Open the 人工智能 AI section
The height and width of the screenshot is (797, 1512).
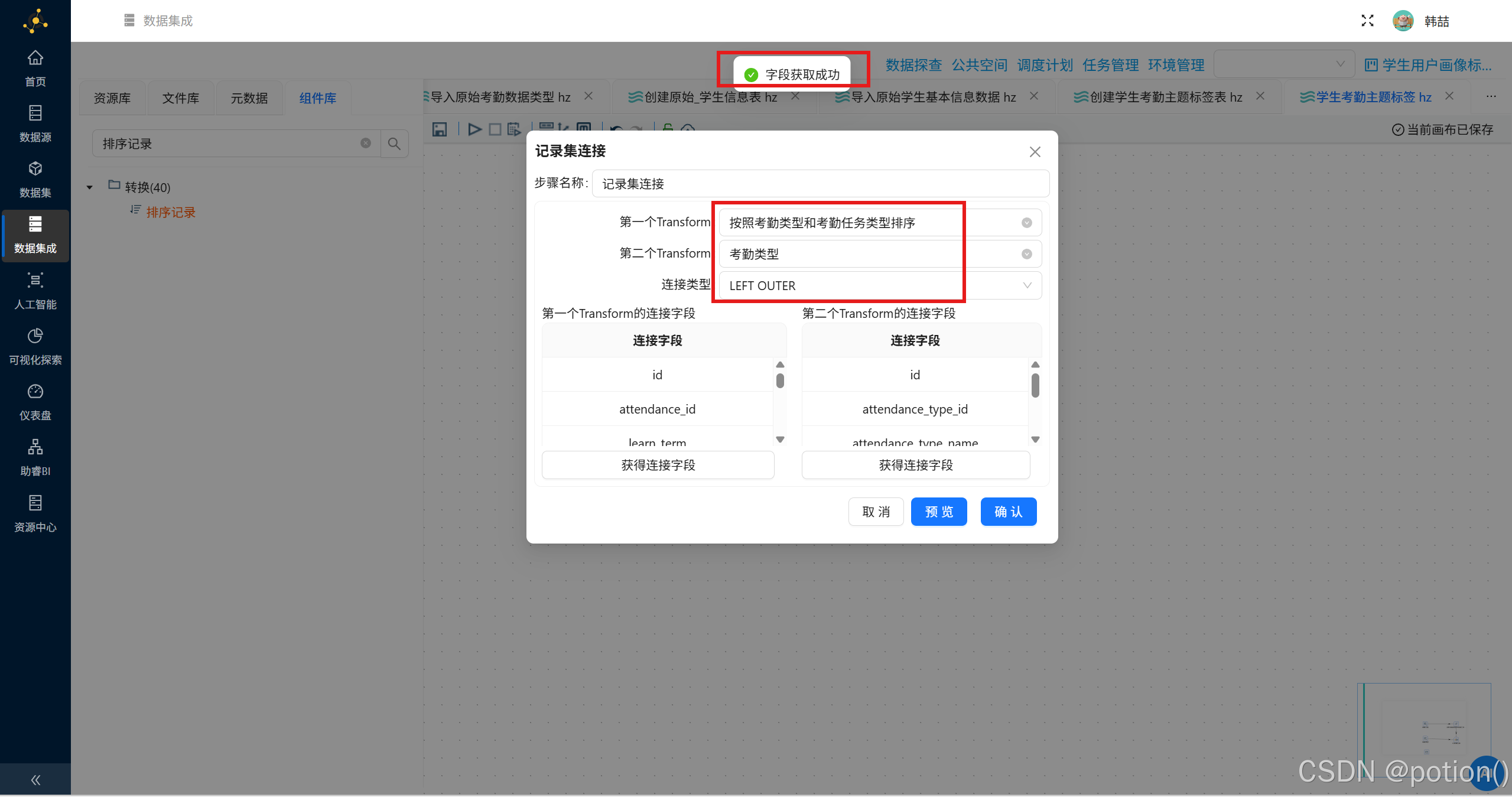pos(35,291)
